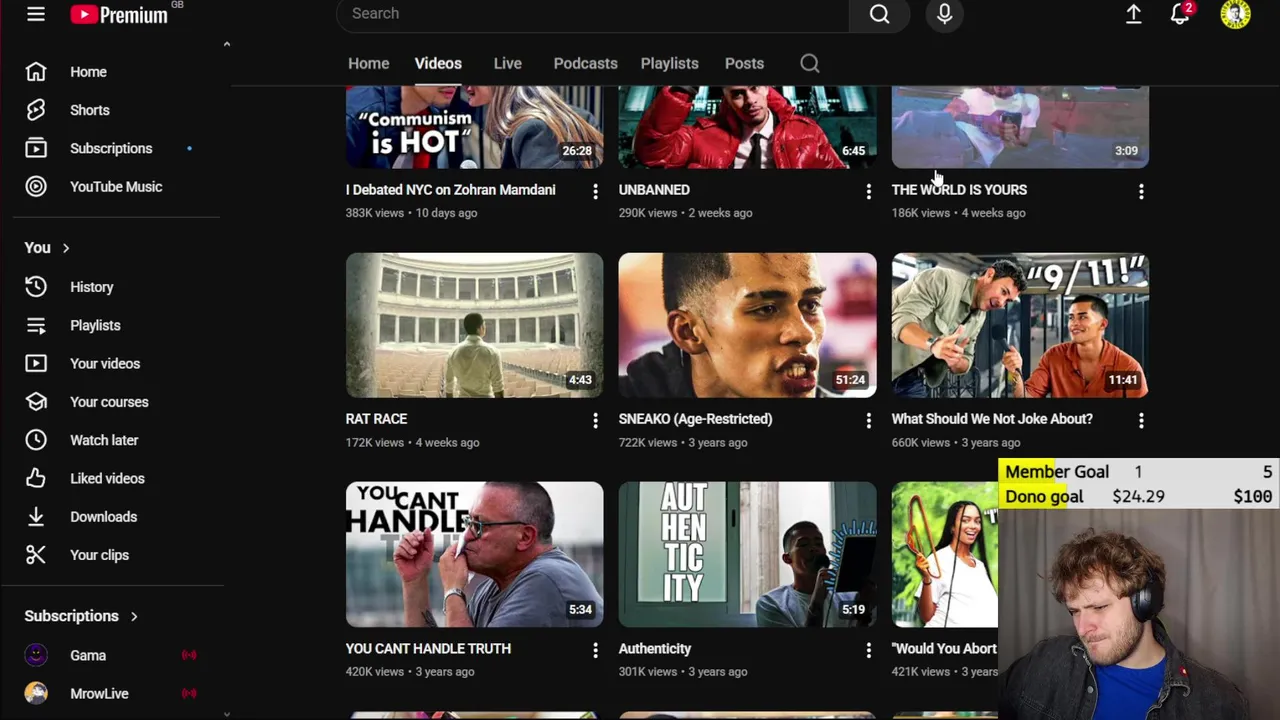
Task: Click the channel search icon
Action: point(810,63)
